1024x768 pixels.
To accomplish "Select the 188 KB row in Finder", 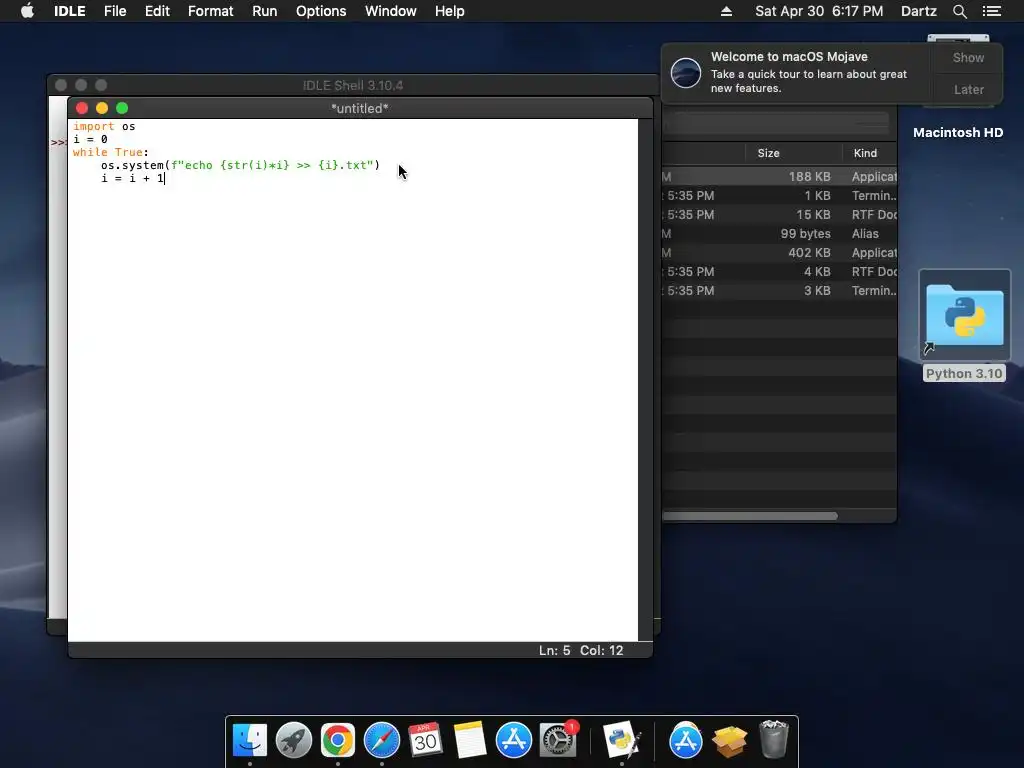I will 780,176.
